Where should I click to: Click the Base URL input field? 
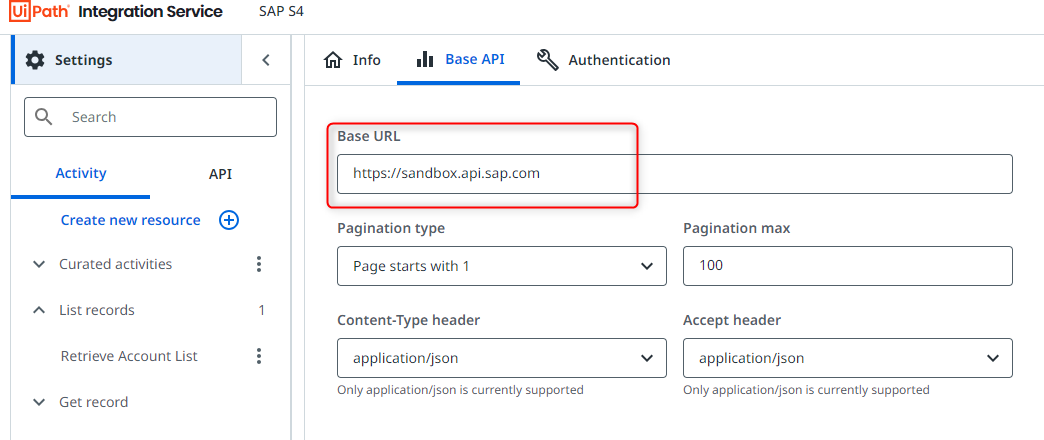(674, 174)
